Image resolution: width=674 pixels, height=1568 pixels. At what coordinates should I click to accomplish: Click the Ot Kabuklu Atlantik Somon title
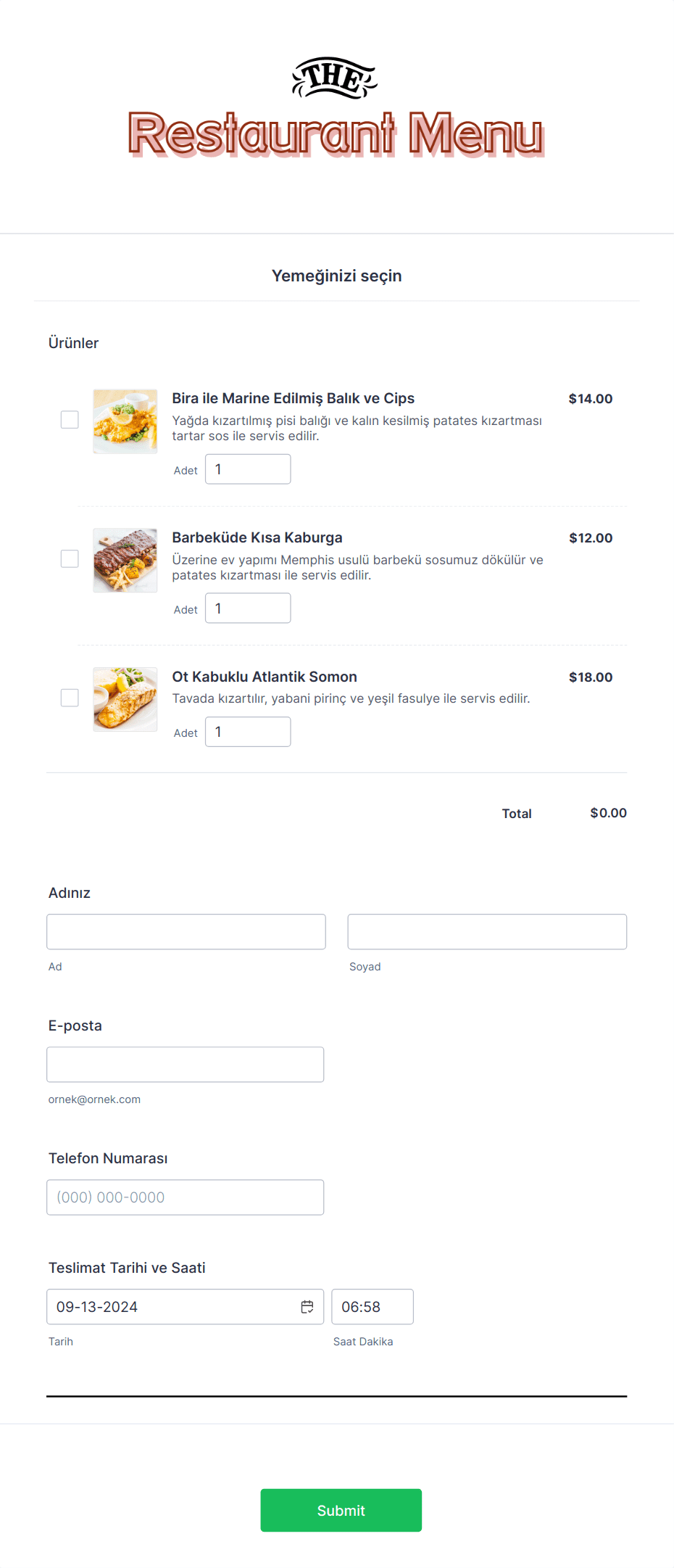point(265,677)
